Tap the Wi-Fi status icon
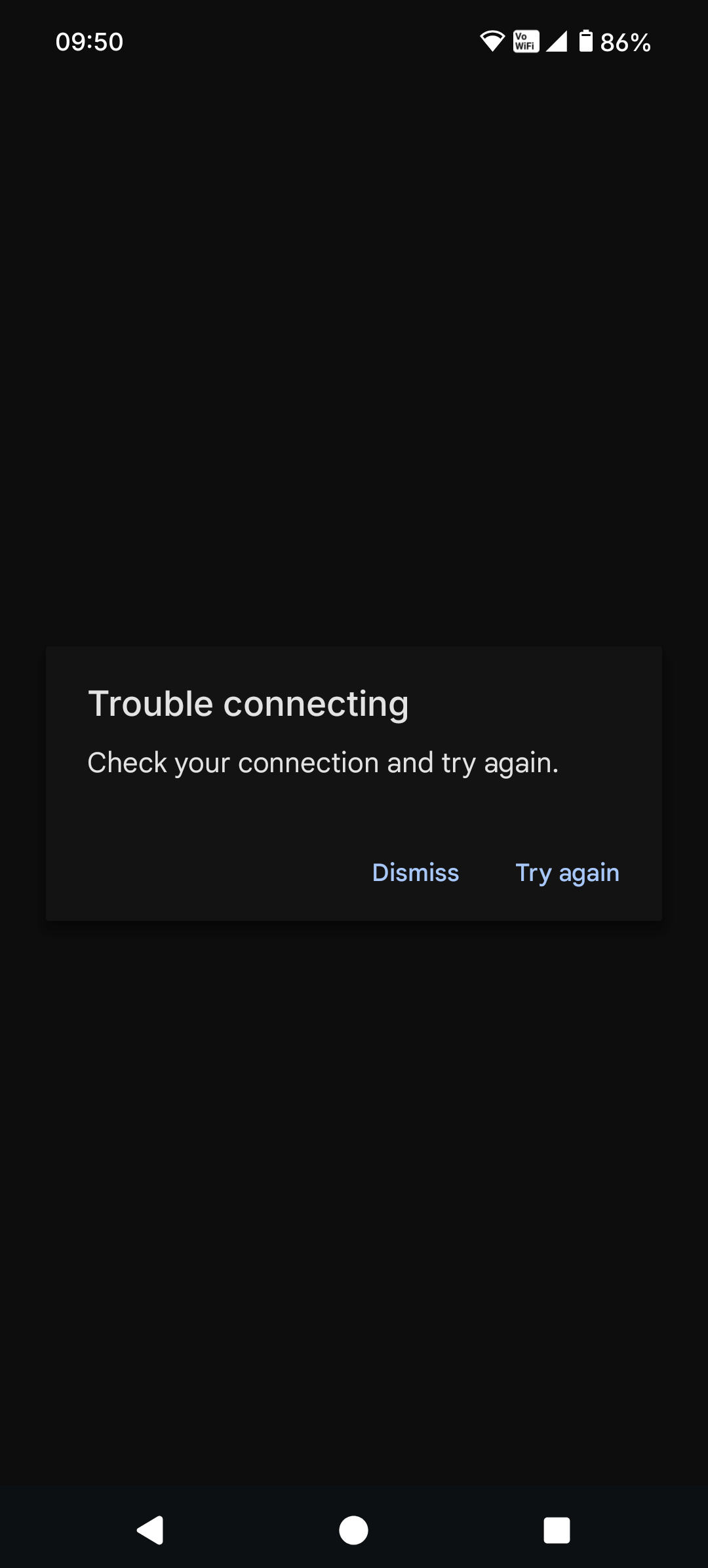Screen dimensions: 708x1568 coord(492,41)
